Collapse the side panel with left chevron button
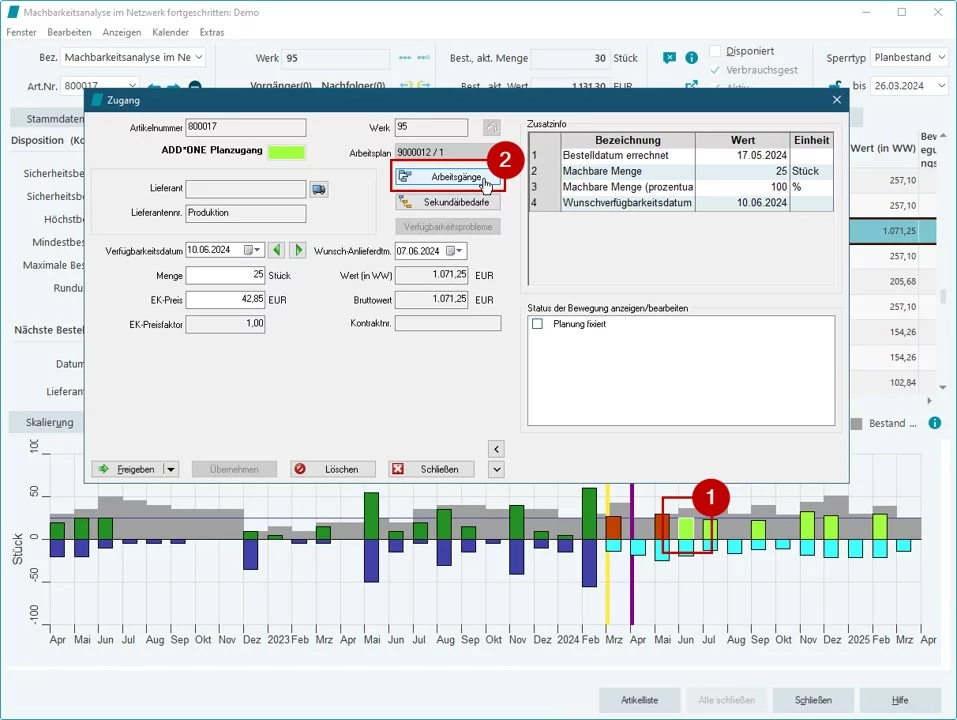Screen dimensions: 957x720 click(496, 449)
